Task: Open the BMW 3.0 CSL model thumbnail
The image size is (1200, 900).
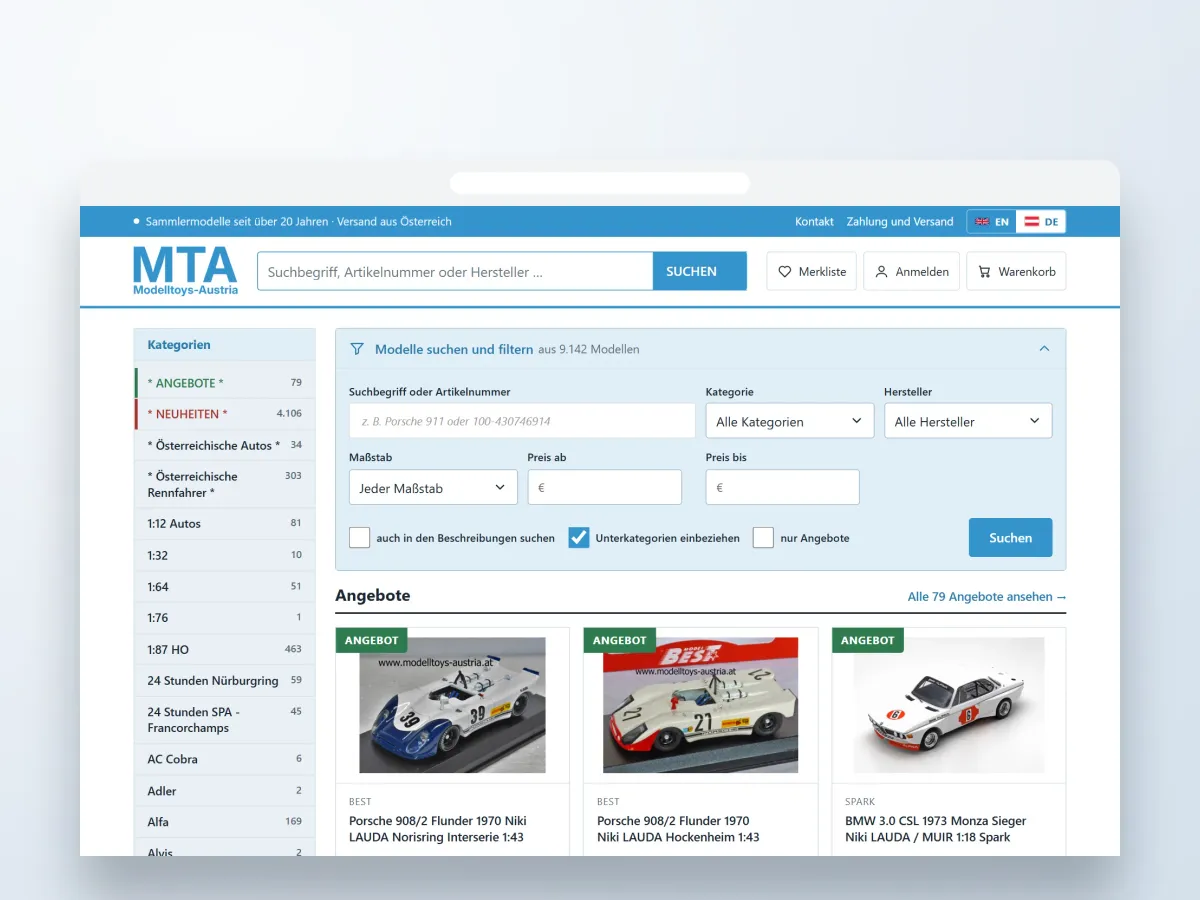Action: pos(949,705)
